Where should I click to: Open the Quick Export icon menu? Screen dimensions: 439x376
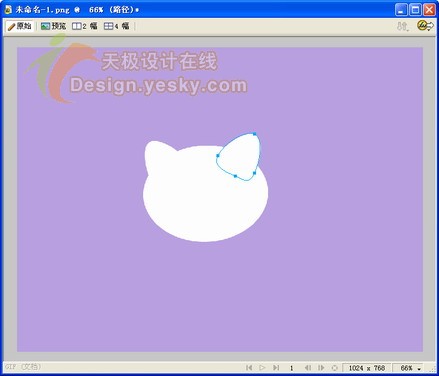[426, 25]
